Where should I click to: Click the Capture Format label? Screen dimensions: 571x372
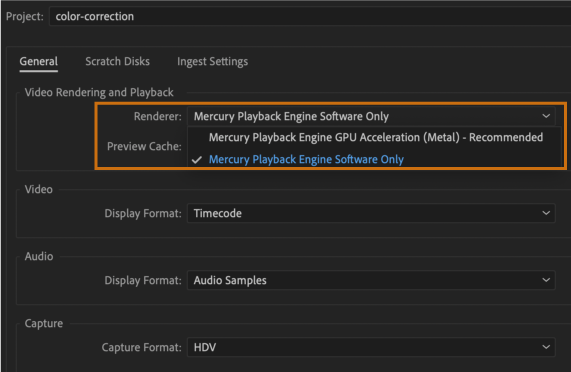[x=142, y=347]
